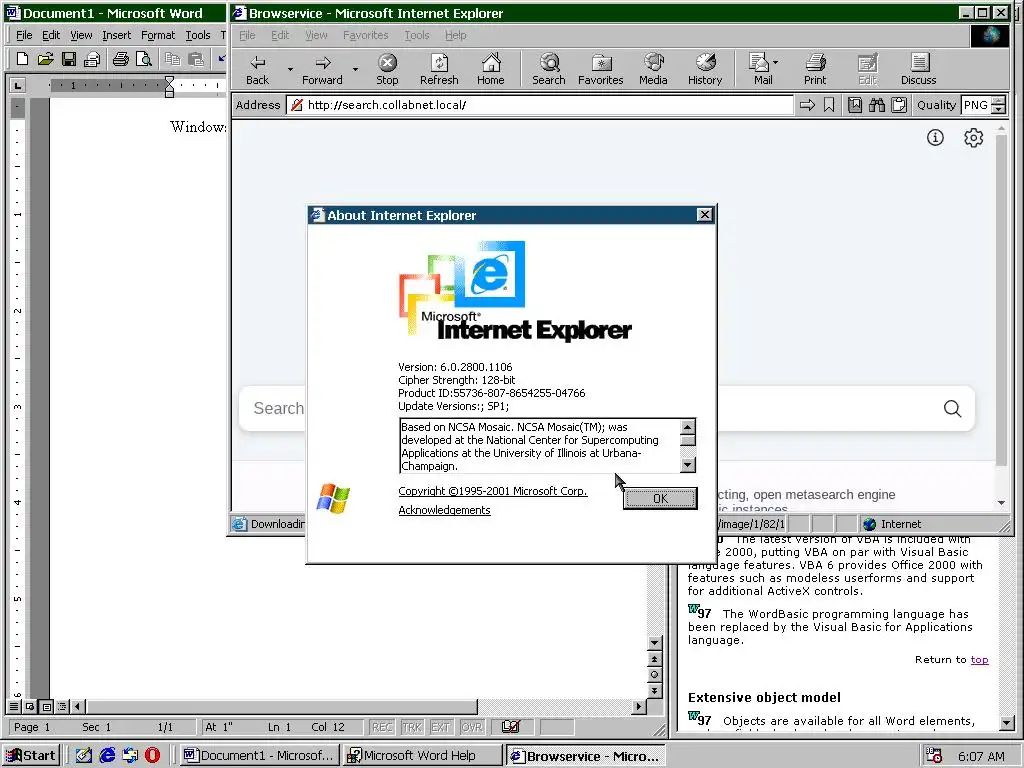Image resolution: width=1024 pixels, height=768 pixels.
Task: Switch to Microsoft Word Help taskbar button
Action: 422,756
